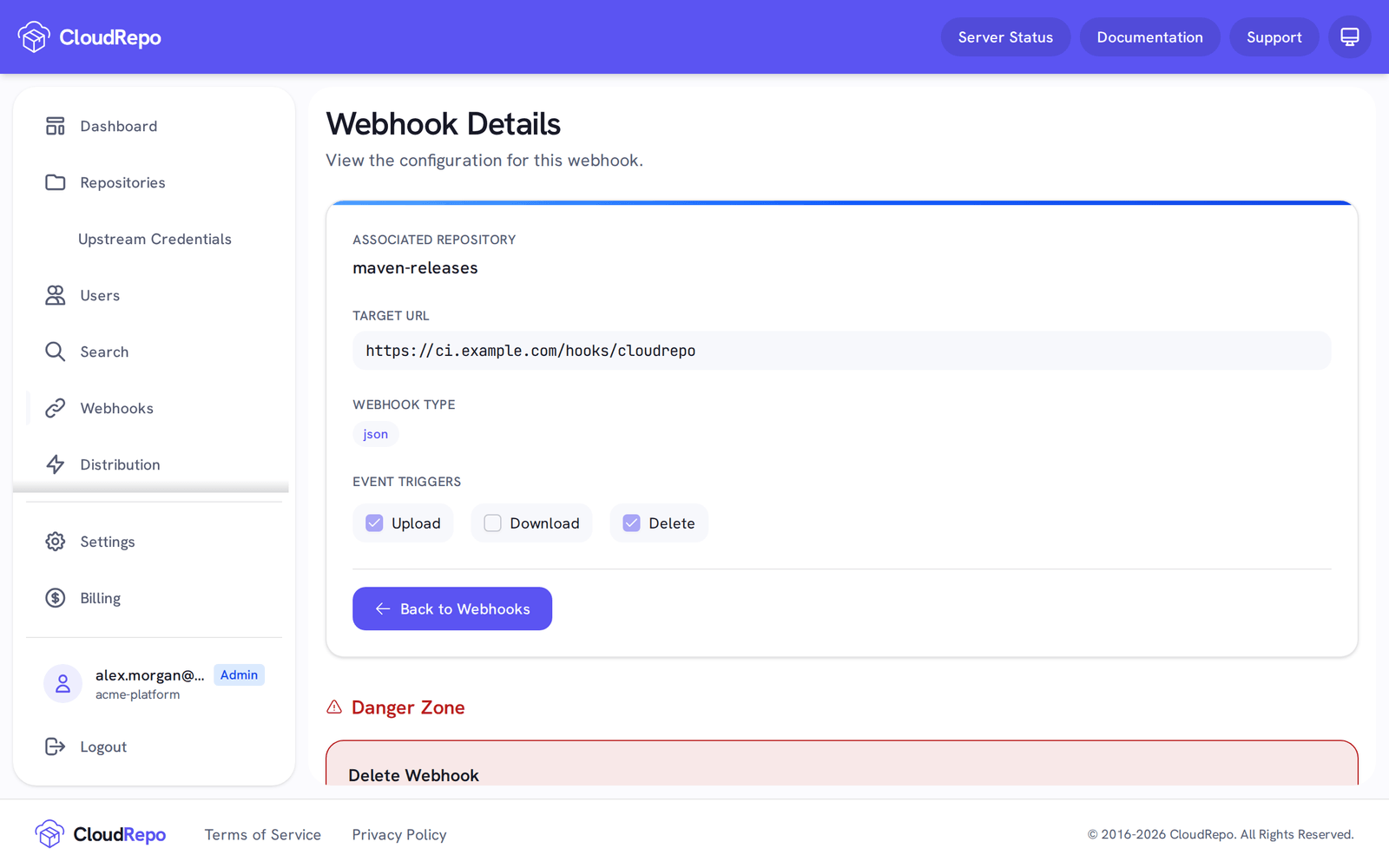
Task: Click the CloudRepo logo in header
Action: [x=89, y=37]
